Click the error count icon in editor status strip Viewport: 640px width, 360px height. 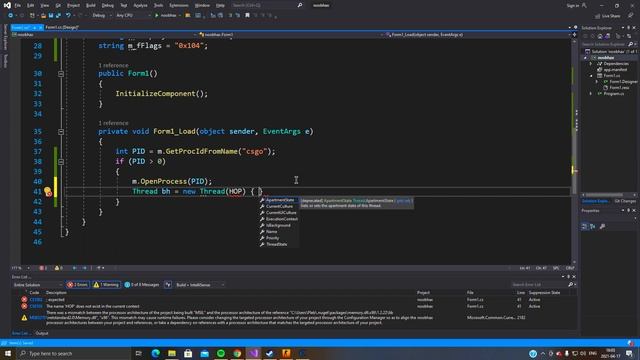(42, 268)
